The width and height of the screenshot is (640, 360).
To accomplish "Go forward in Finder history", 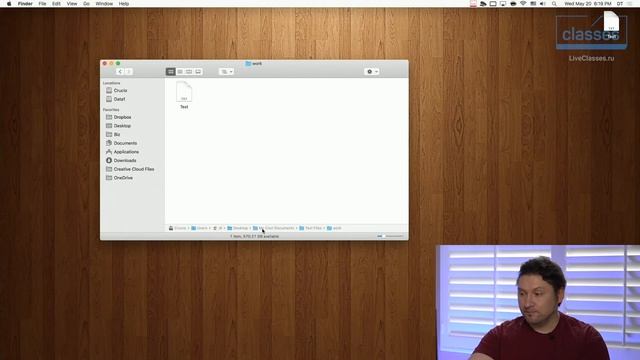I will (x=129, y=71).
